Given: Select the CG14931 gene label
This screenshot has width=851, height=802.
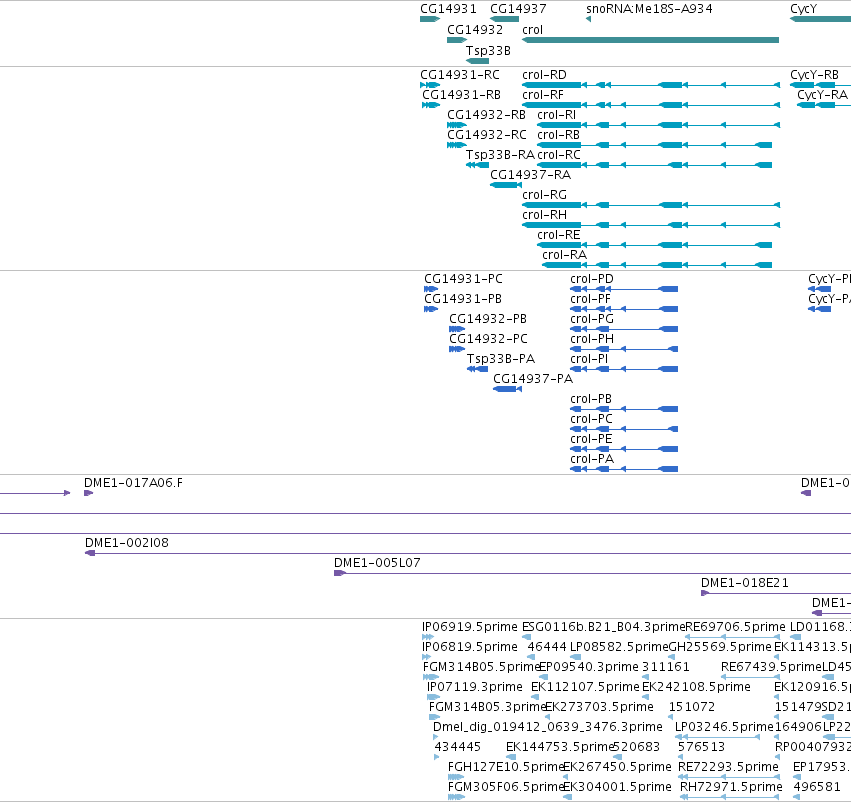Looking at the screenshot, I should coord(448,9).
